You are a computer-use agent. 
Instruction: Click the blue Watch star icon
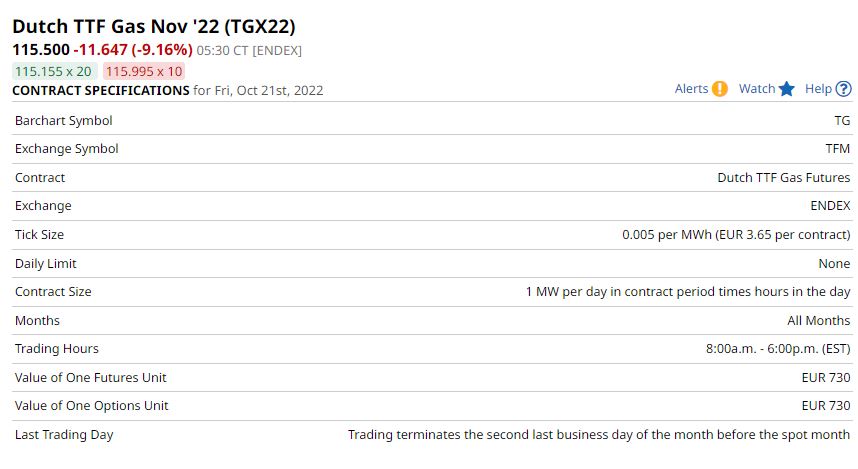pos(787,89)
